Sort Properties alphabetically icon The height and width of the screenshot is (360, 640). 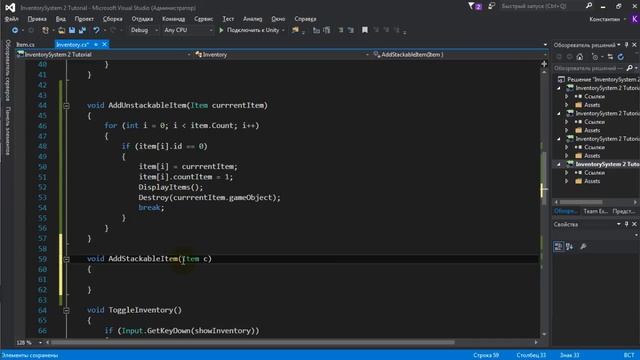[x=569, y=246]
